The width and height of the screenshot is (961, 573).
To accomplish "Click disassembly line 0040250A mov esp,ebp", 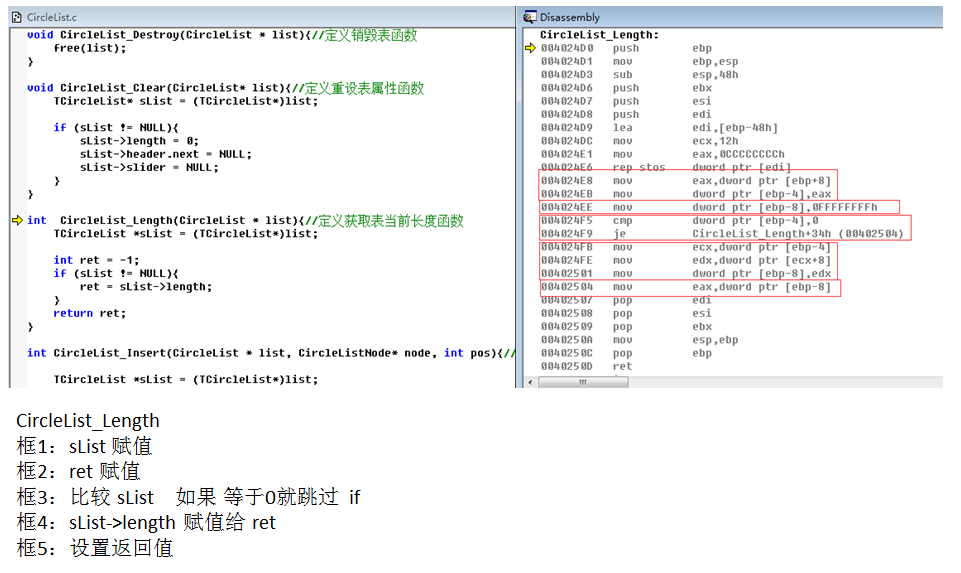I will coord(639,340).
